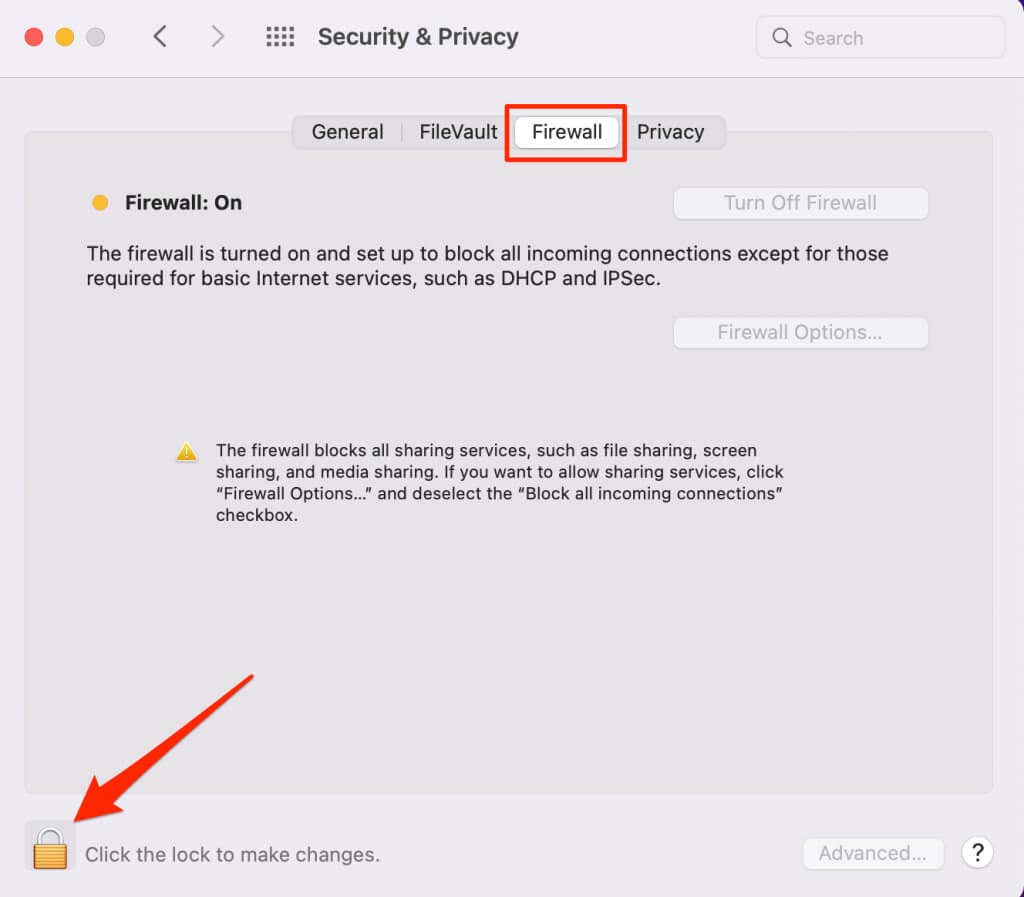Switch to the General tab
This screenshot has width=1024, height=897.
pyautogui.click(x=347, y=132)
